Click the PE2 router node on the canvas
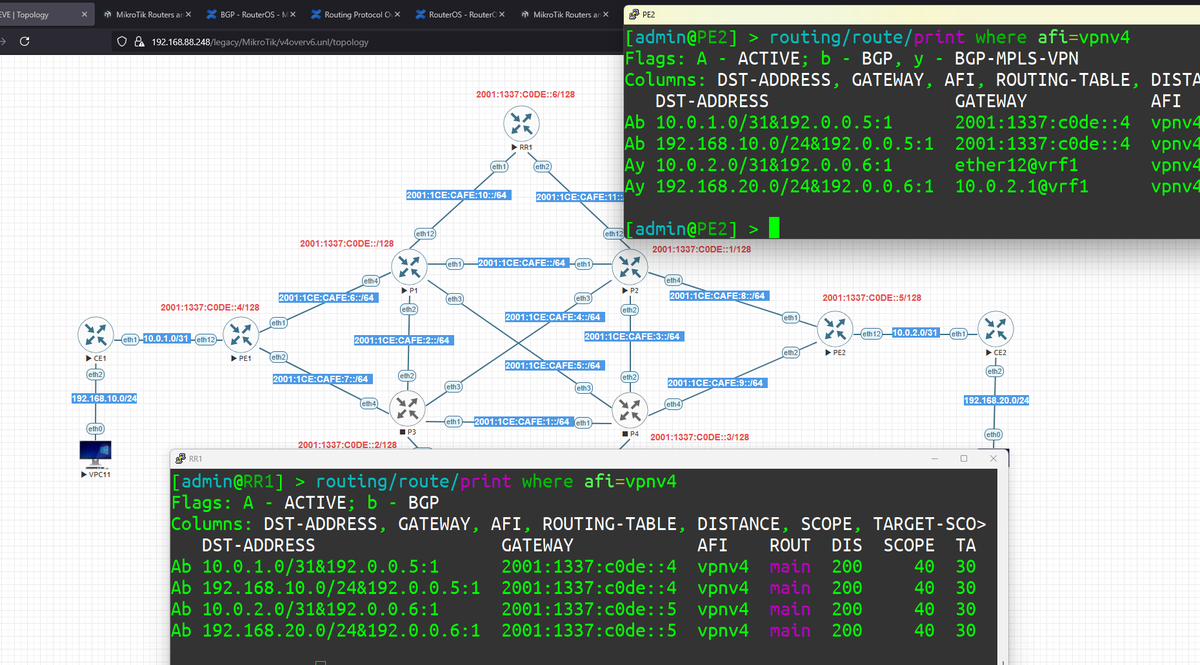 834,328
